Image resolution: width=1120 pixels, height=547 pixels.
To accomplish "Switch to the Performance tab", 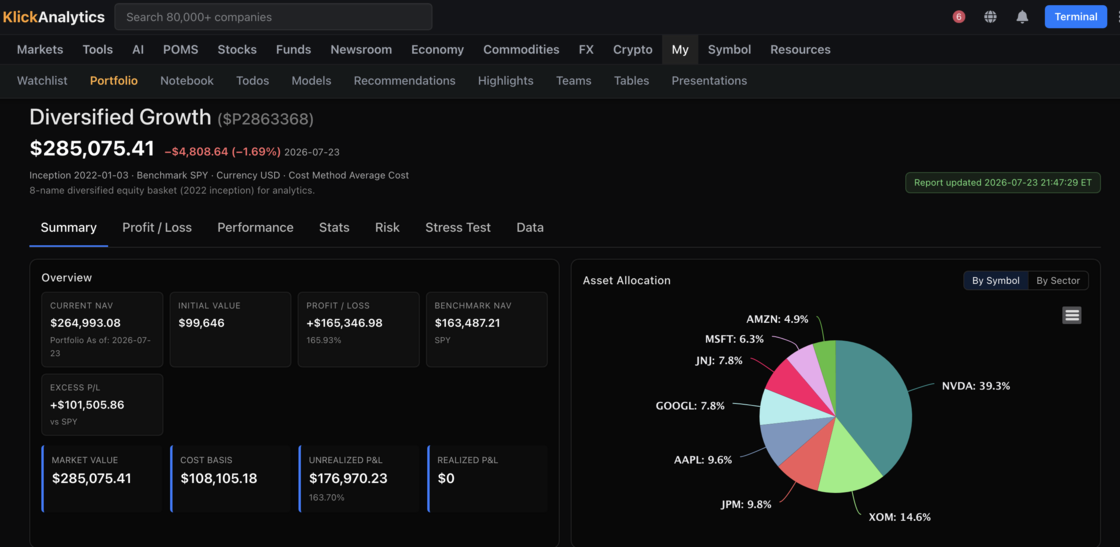I will [255, 228].
